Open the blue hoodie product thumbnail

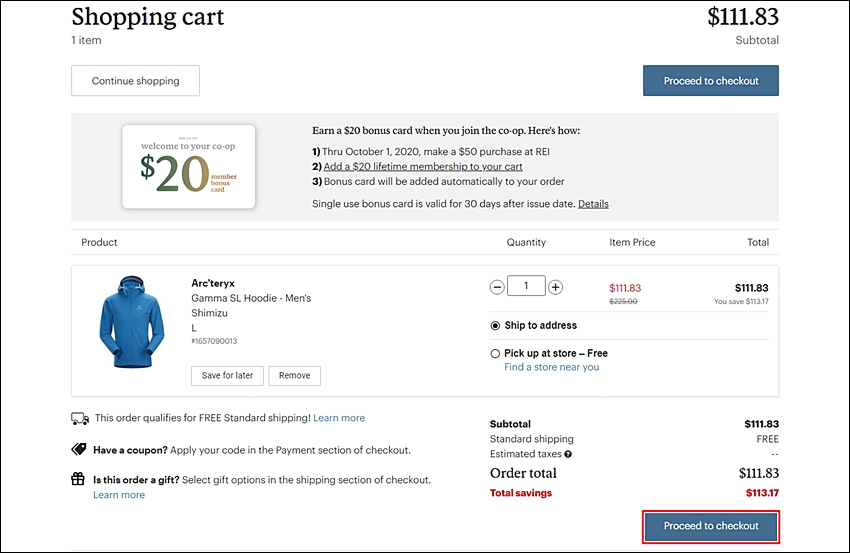click(x=132, y=322)
